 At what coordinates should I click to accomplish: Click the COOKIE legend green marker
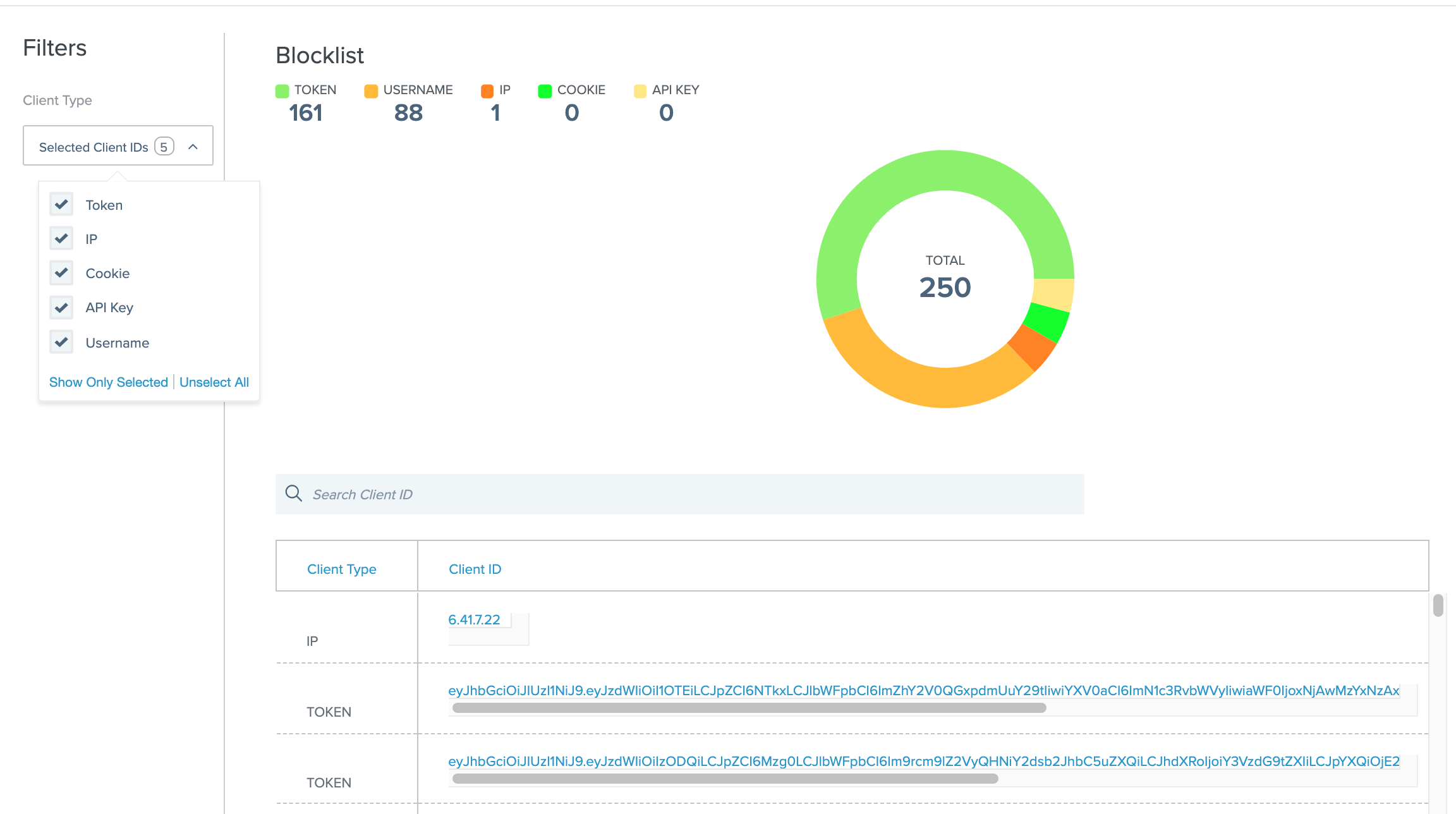545,91
